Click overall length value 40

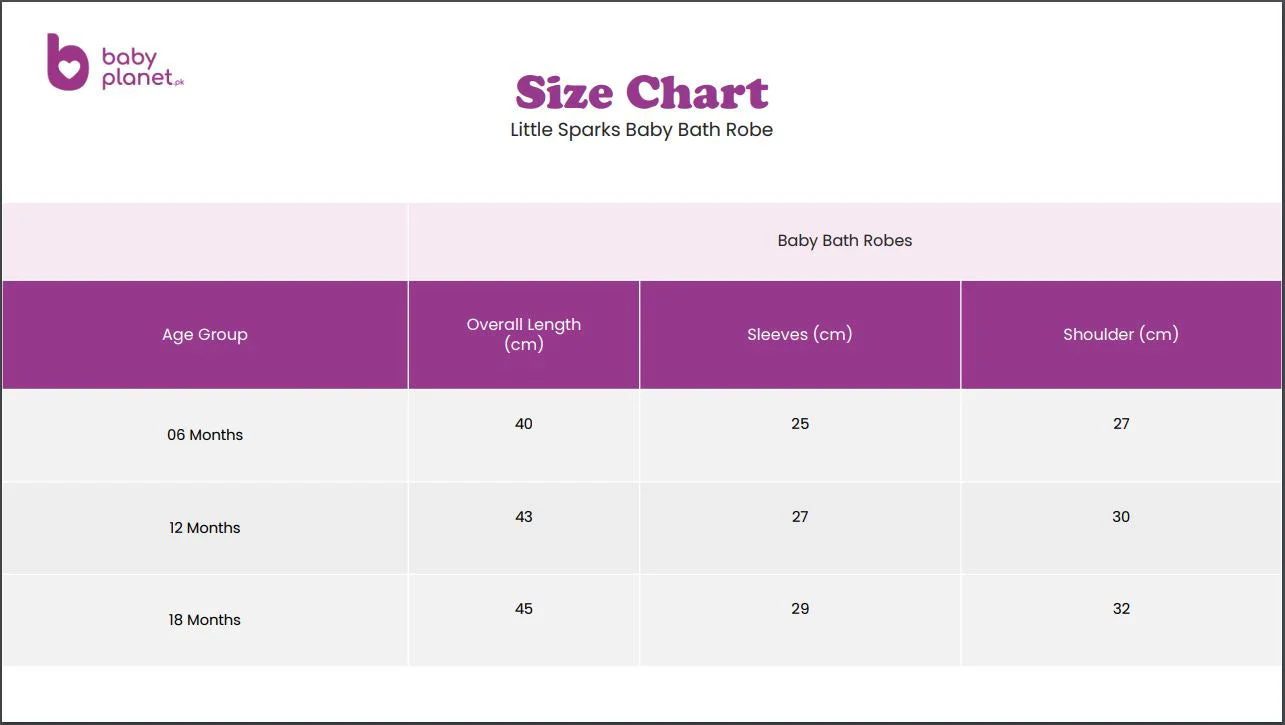click(524, 424)
